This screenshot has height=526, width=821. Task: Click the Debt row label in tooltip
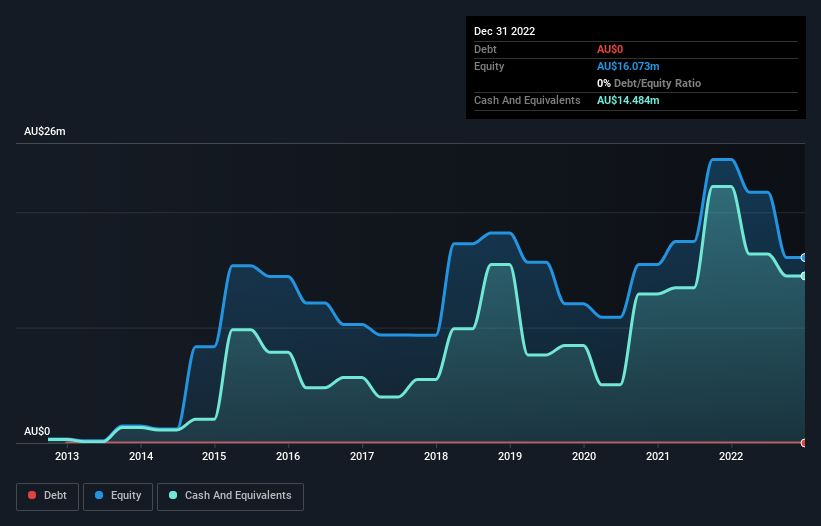pos(485,49)
